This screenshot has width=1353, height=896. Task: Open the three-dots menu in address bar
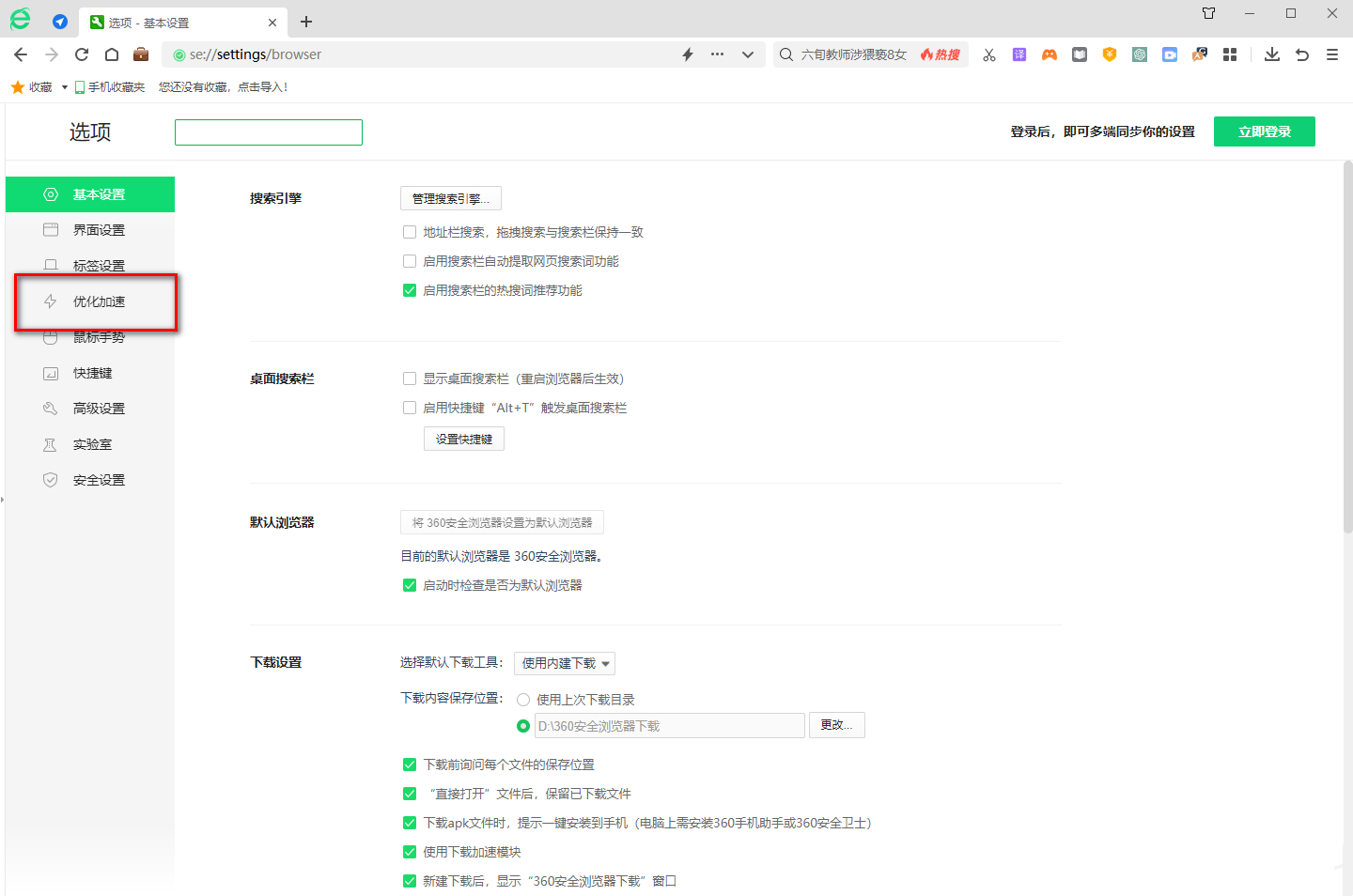point(718,54)
